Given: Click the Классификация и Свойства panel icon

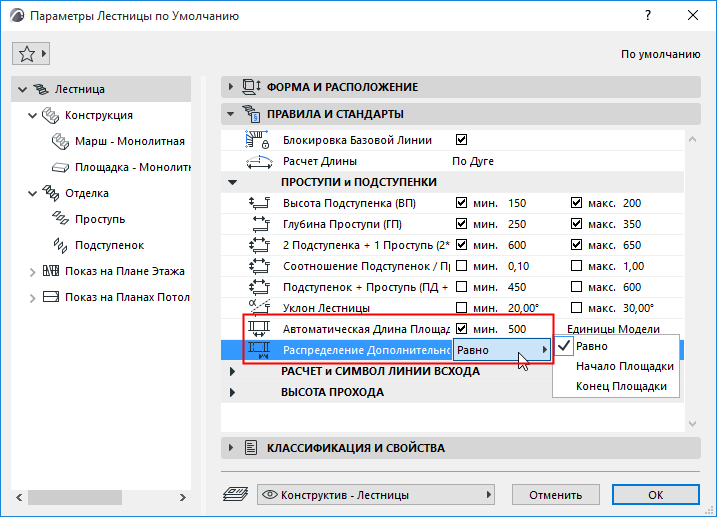Looking at the screenshot, I should 251,448.
